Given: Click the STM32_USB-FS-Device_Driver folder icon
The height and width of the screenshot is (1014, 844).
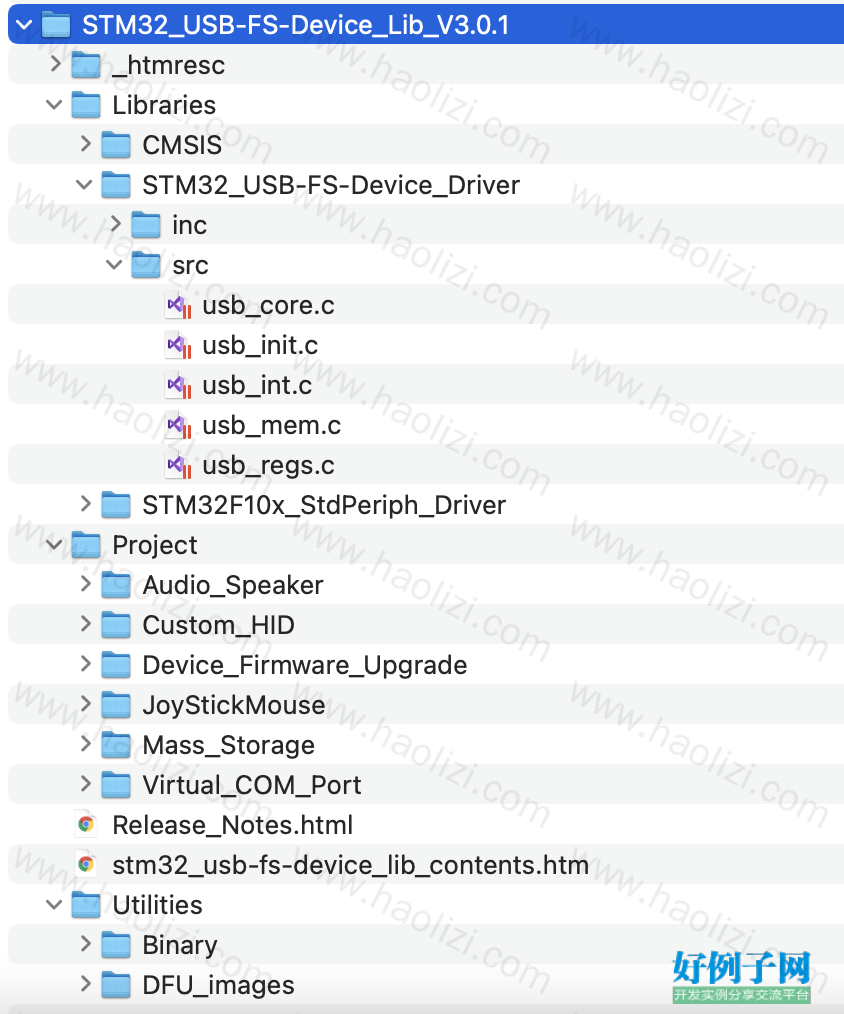Looking at the screenshot, I should (116, 185).
